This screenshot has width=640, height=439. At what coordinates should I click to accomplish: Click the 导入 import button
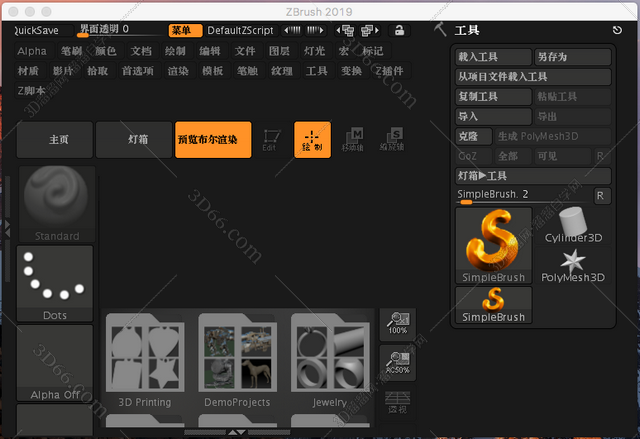pyautogui.click(x=493, y=116)
